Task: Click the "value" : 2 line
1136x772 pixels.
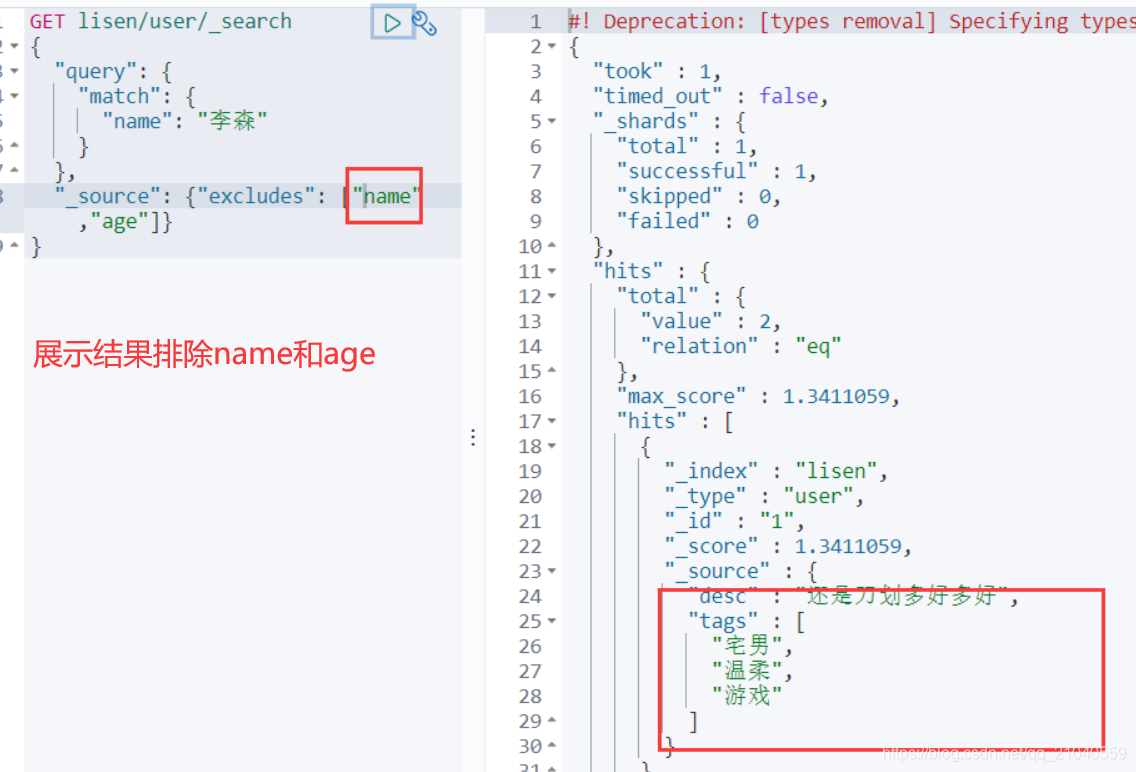Action: [x=711, y=322]
